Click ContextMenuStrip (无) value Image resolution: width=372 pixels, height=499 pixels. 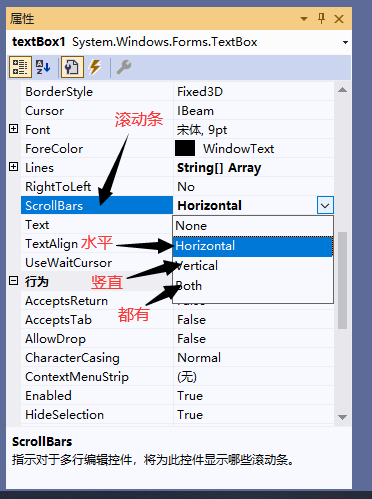tap(187, 377)
